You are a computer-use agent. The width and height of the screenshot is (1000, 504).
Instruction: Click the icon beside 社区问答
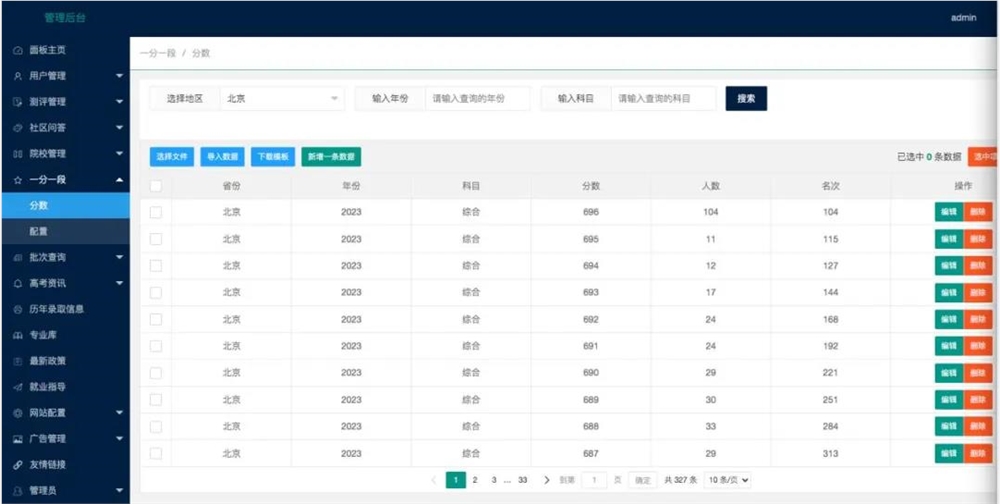tap(18, 128)
